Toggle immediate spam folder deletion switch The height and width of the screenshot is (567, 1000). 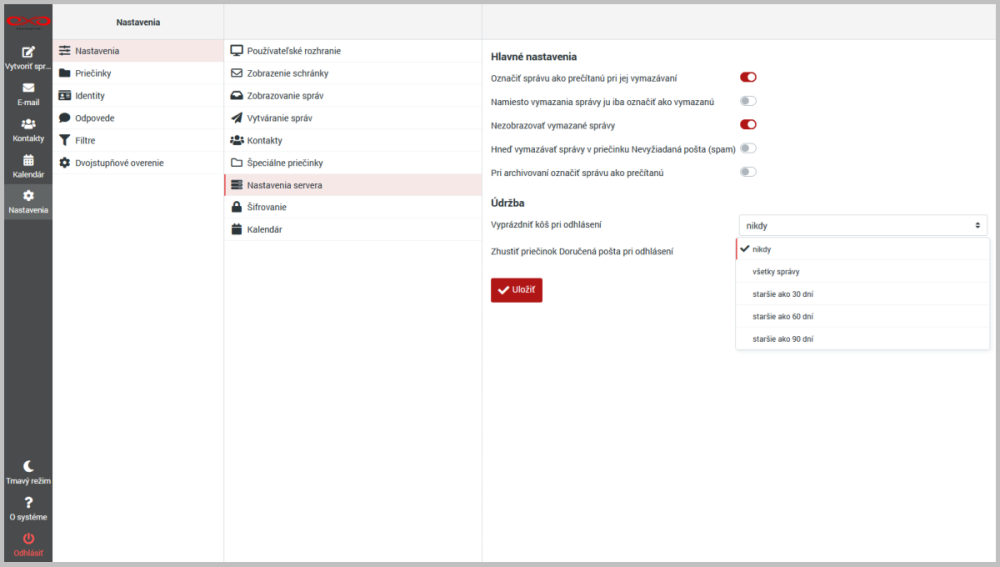(748, 148)
